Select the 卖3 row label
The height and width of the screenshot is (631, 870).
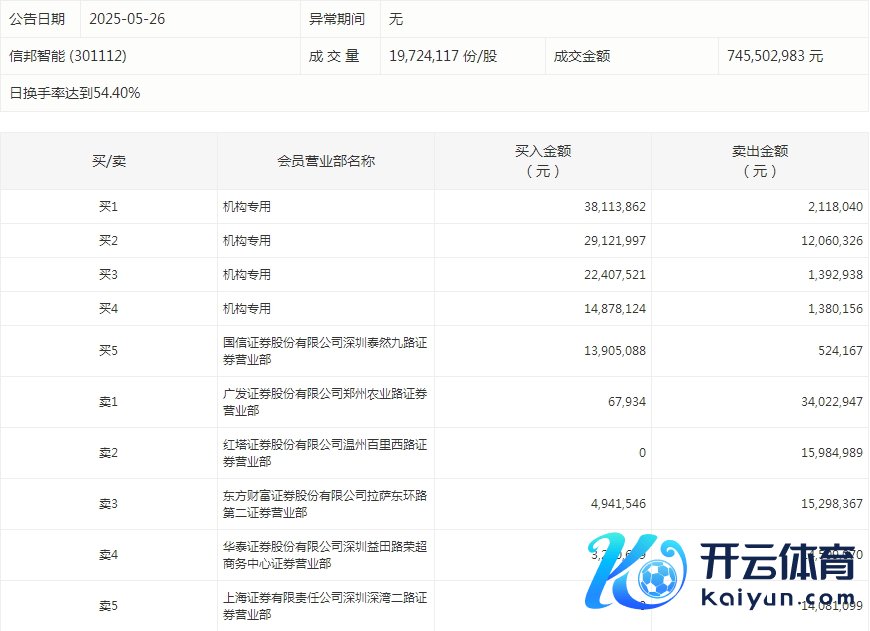point(108,504)
